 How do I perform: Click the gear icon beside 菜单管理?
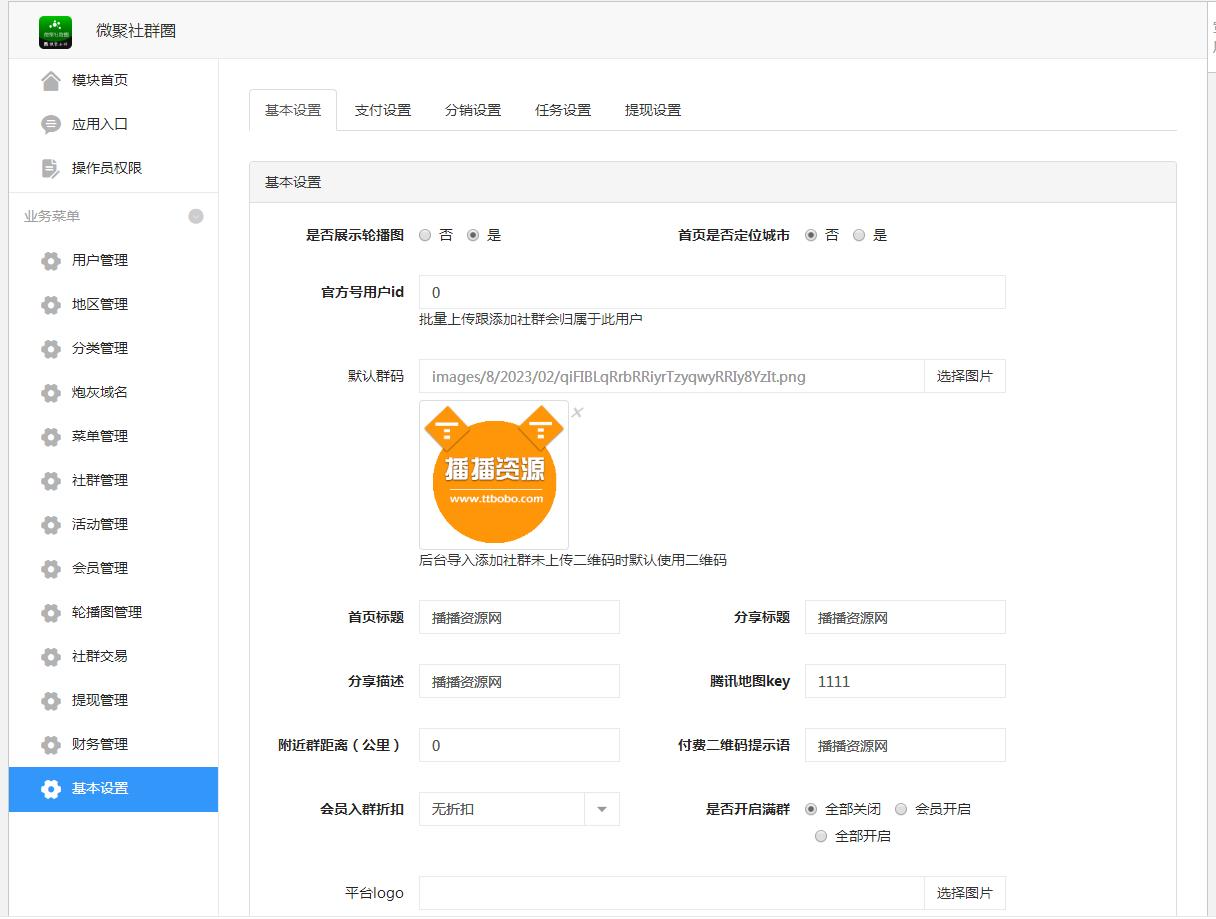pos(51,436)
